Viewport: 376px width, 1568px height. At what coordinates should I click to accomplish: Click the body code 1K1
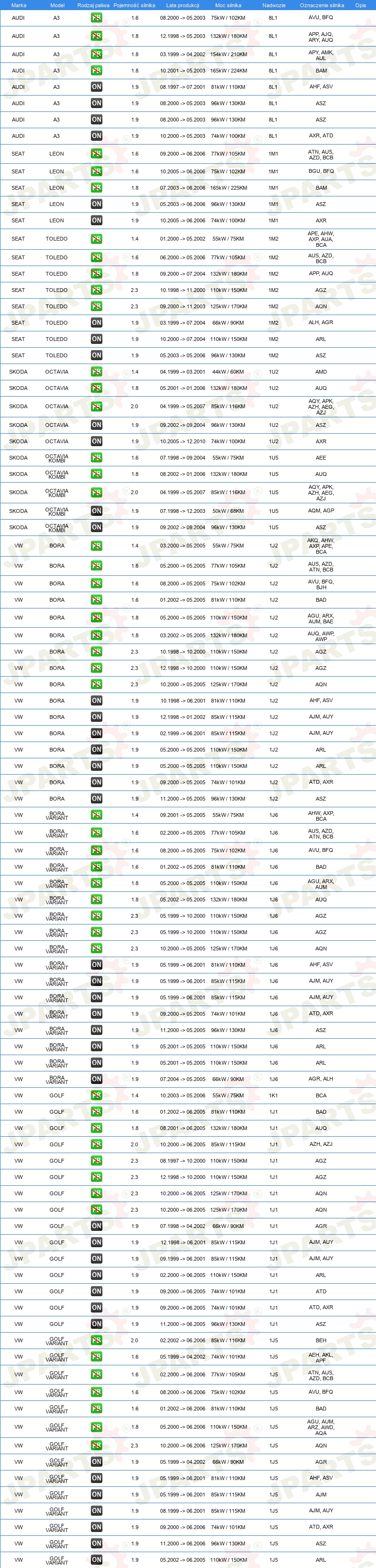(x=274, y=1095)
